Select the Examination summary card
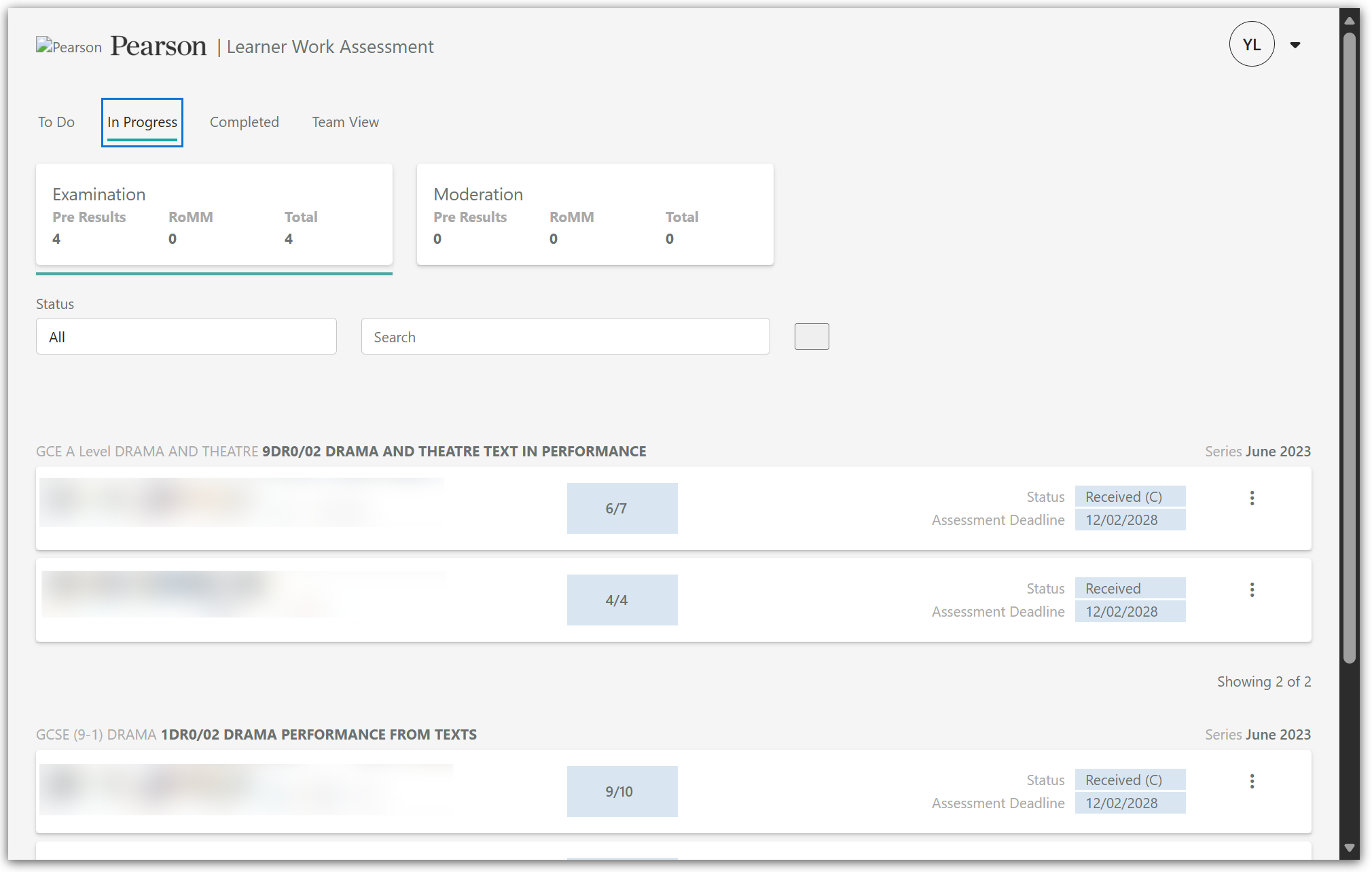The height and width of the screenshot is (872, 1372). [x=214, y=214]
